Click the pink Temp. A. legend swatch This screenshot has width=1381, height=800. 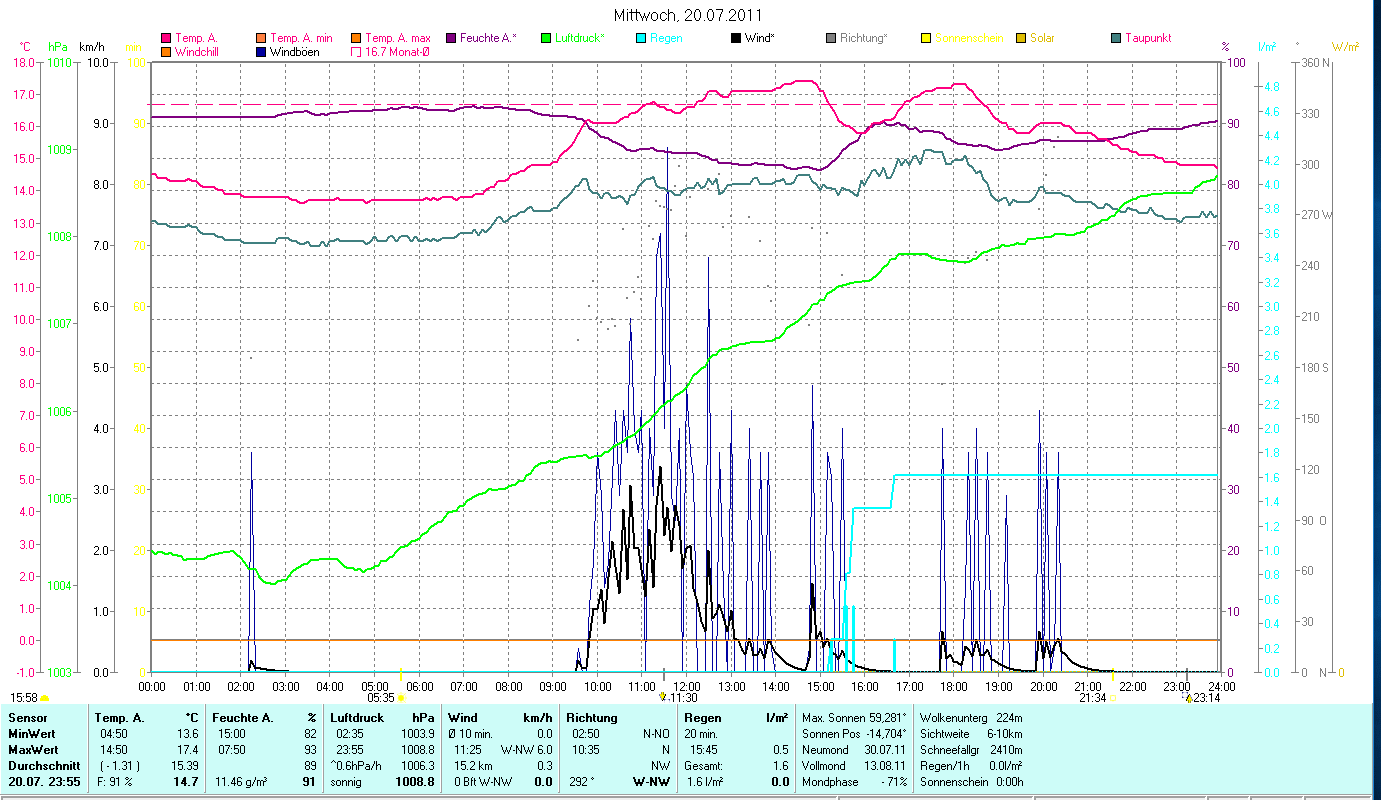[165, 38]
